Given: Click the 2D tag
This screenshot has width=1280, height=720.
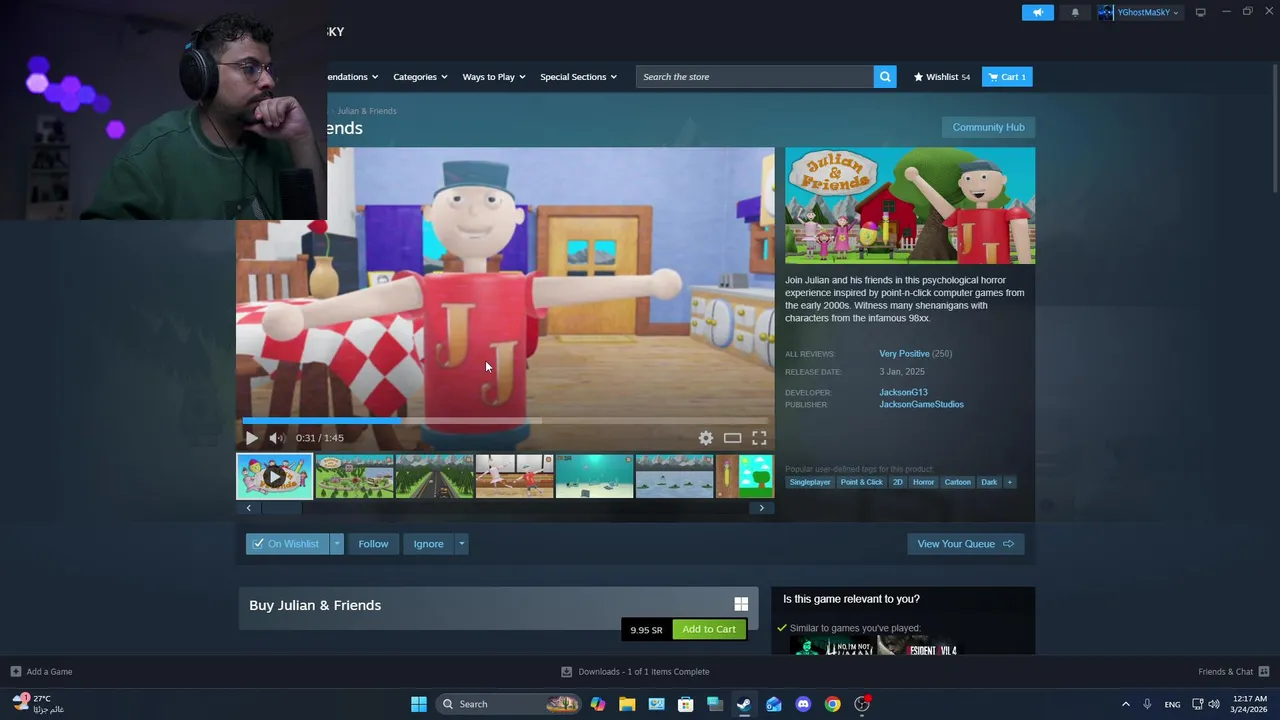Looking at the screenshot, I should 897,482.
